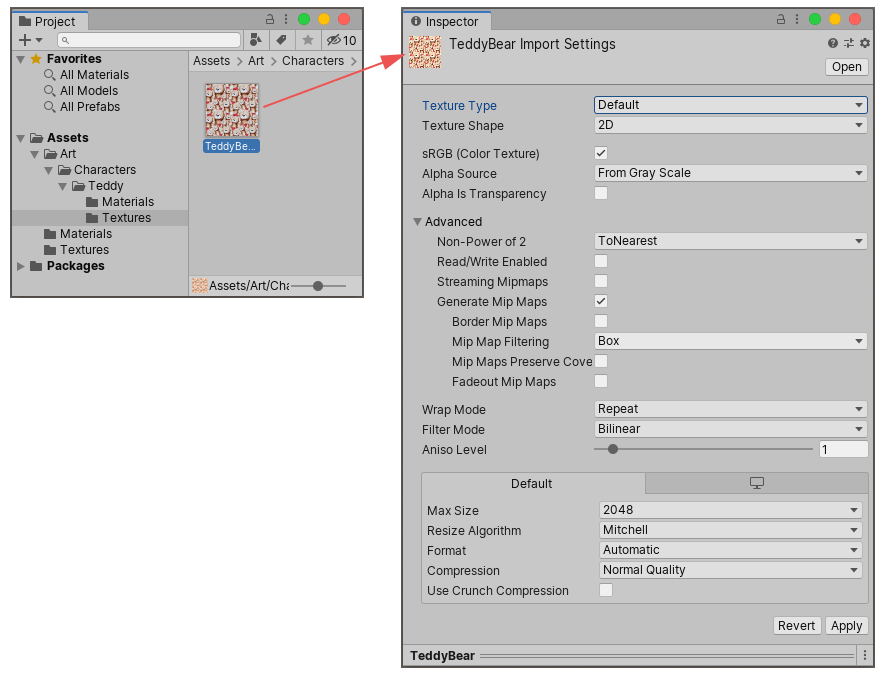882x675 pixels.
Task: Toggle the sRGB Color Texture checkbox
Action: click(602, 153)
